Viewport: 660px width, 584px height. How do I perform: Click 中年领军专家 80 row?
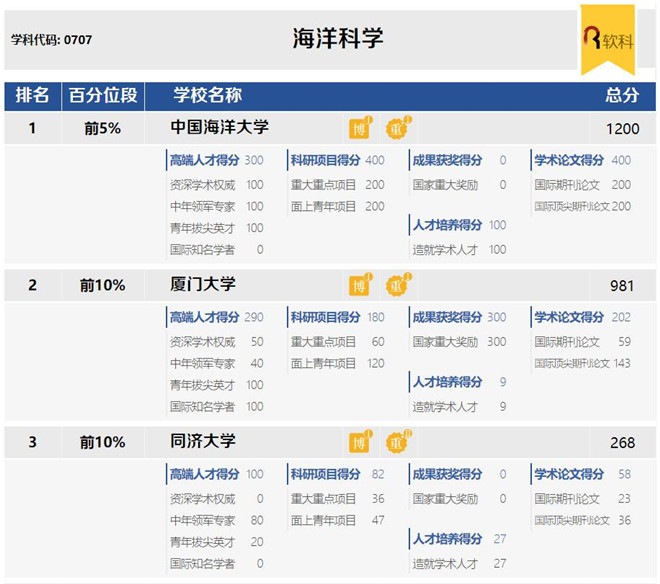click(216, 520)
